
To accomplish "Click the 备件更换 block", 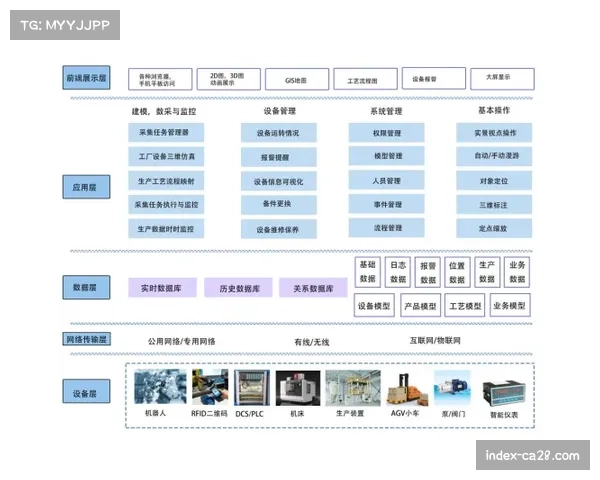I will click(x=279, y=205).
